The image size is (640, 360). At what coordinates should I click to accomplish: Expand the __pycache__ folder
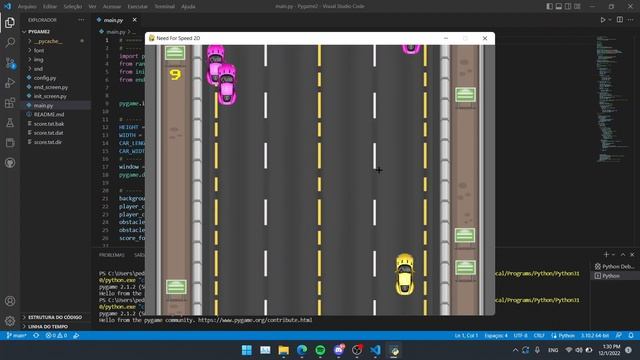48,41
